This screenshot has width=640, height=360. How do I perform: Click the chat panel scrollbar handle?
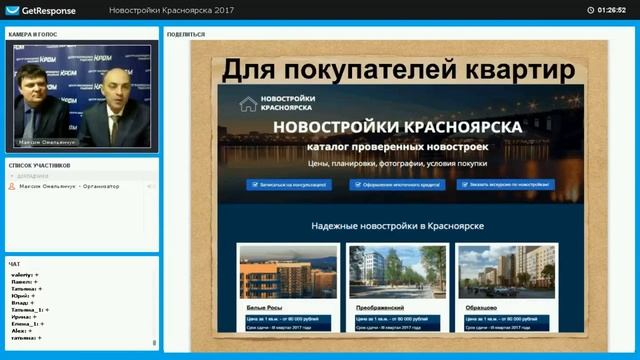click(154, 343)
